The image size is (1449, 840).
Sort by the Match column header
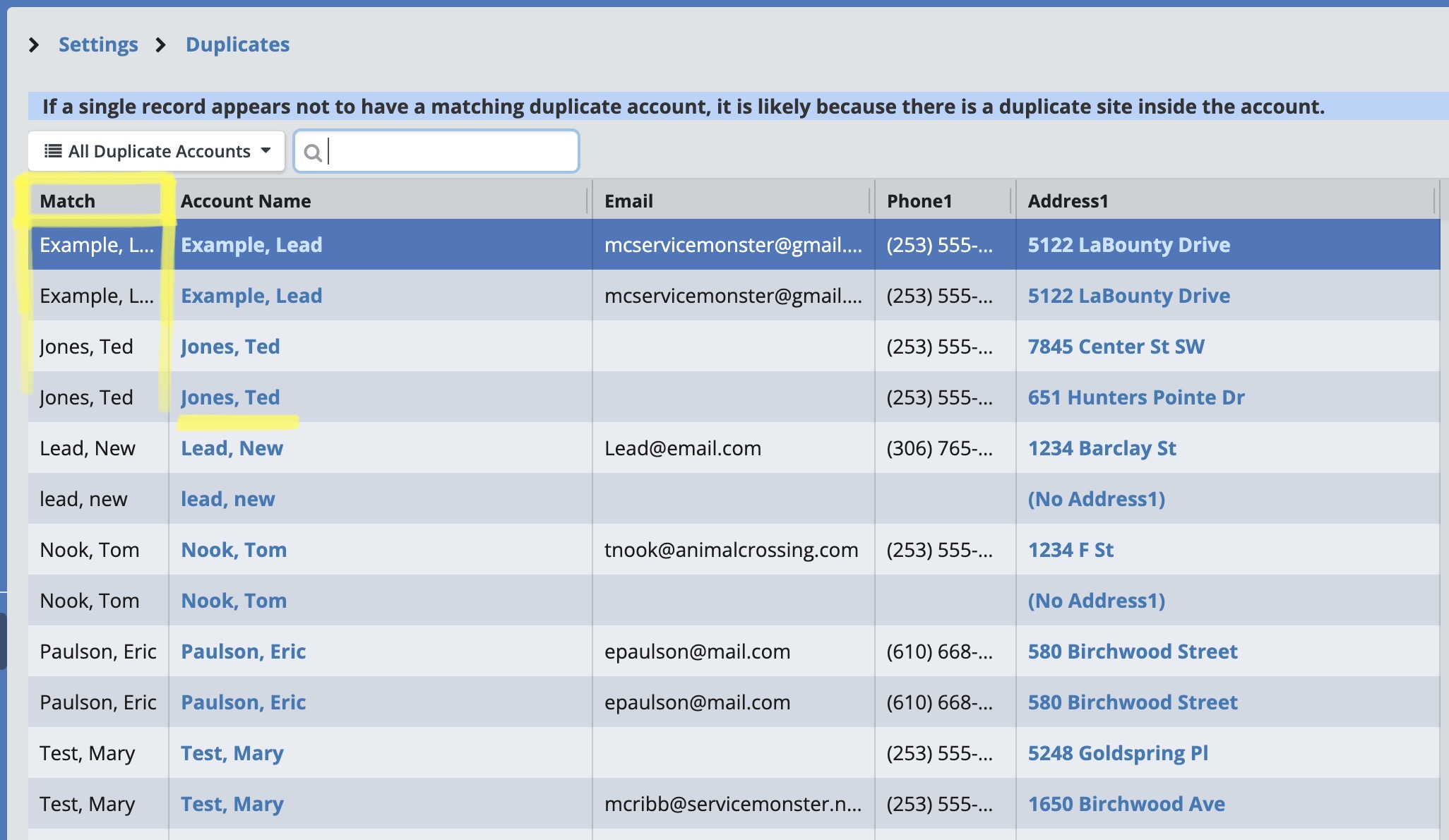[68, 201]
